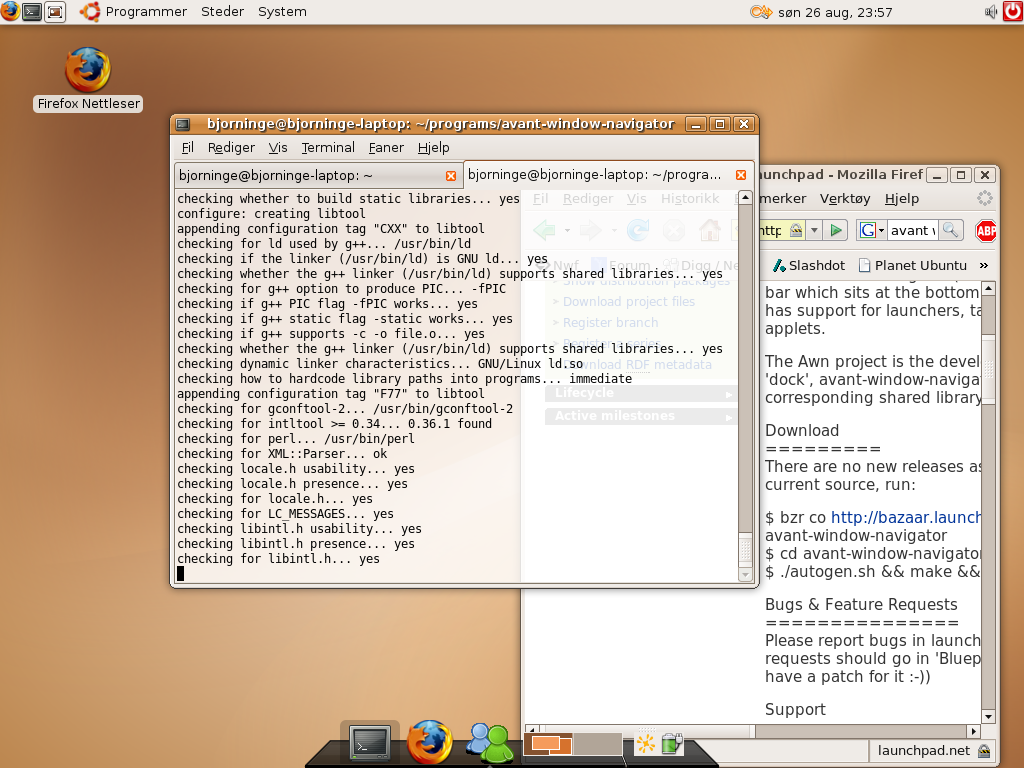Click the Support heading text
This screenshot has width=1024, height=768.
point(795,709)
